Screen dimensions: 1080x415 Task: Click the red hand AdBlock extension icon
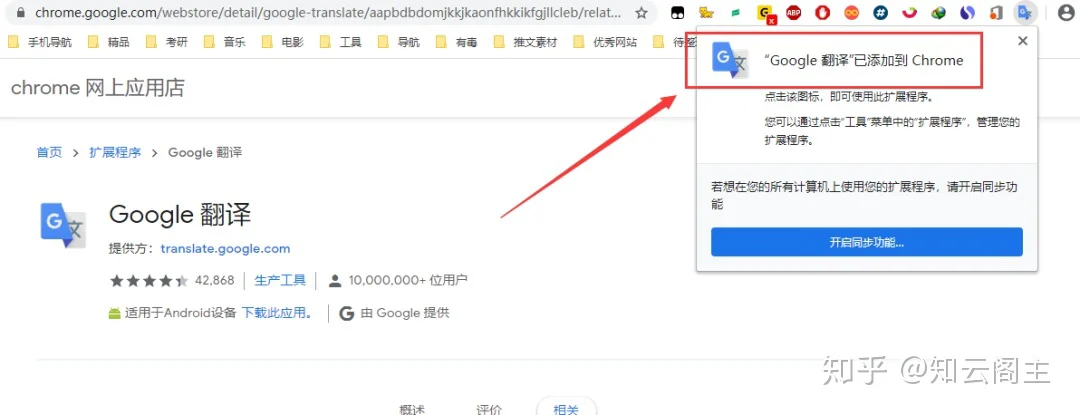(822, 12)
